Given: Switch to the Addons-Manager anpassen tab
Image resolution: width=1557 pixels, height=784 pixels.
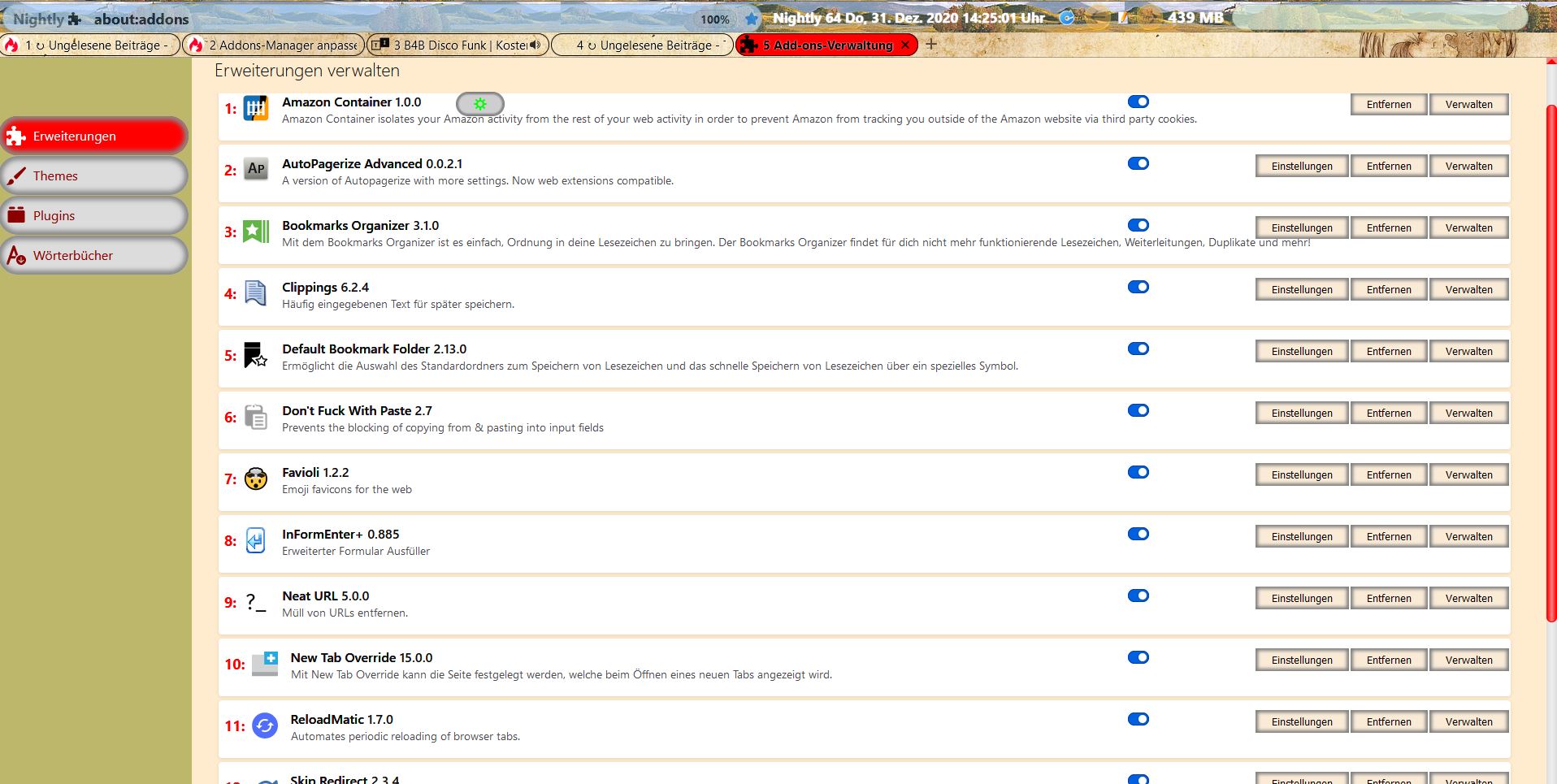Looking at the screenshot, I should tap(274, 45).
